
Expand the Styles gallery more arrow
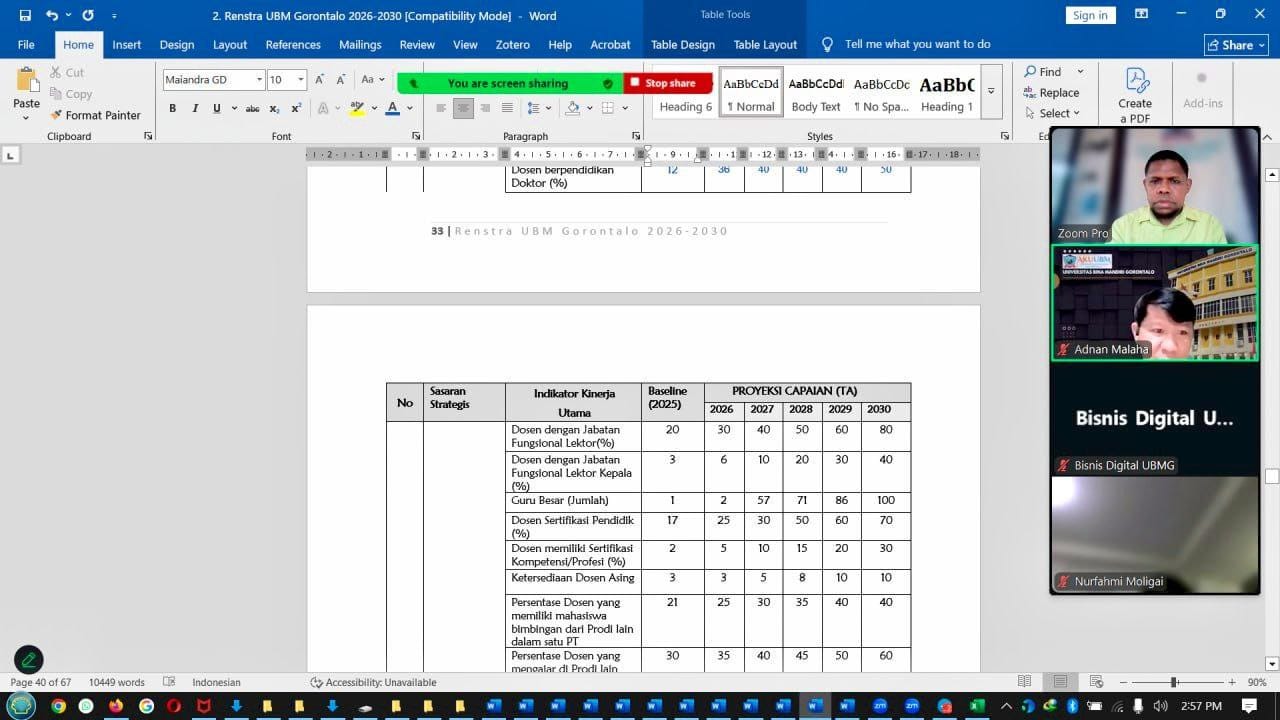[x=991, y=91]
